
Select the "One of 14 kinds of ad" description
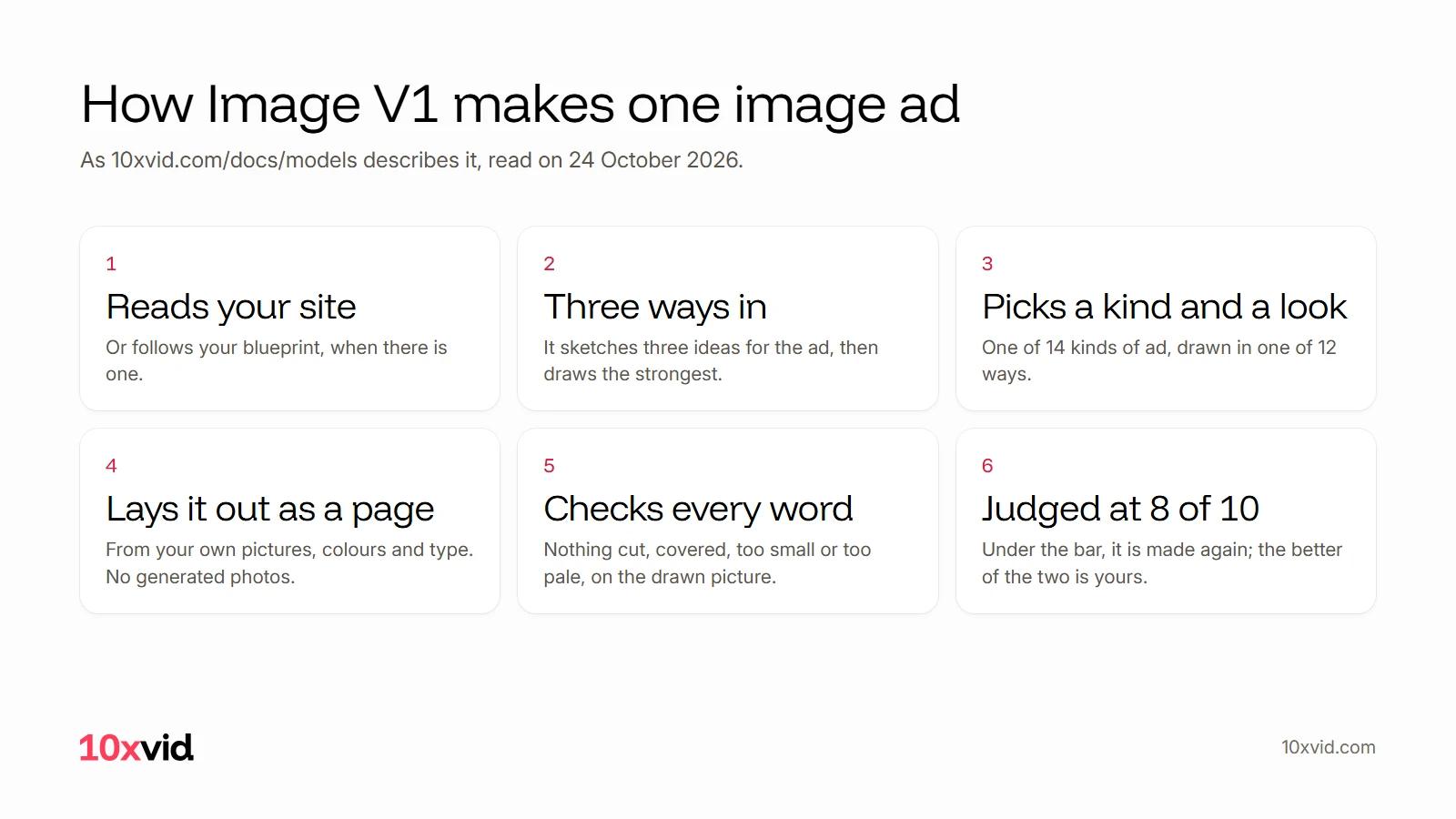(x=1159, y=360)
